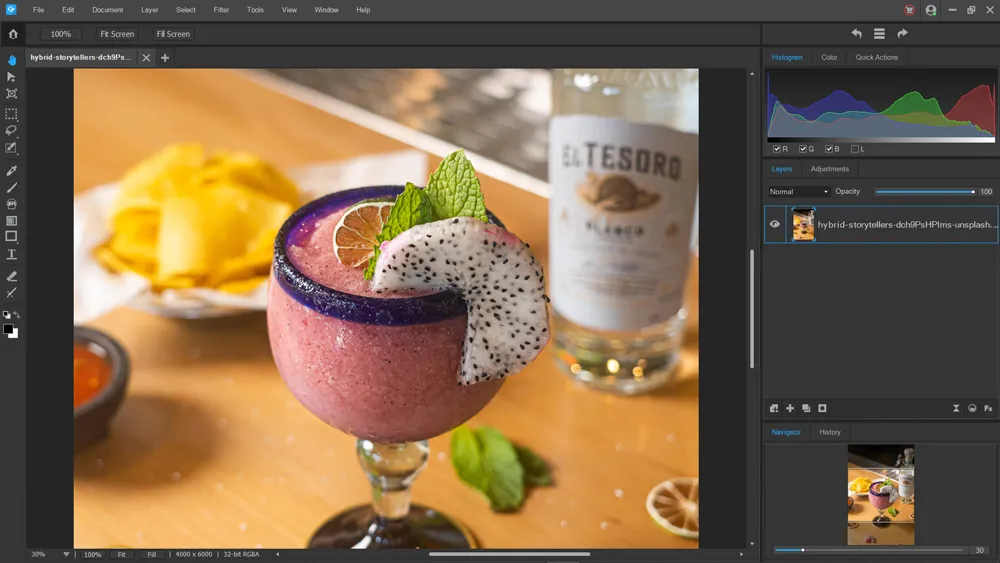
Task: Open layer effects Fx icon
Action: pyautogui.click(x=988, y=408)
